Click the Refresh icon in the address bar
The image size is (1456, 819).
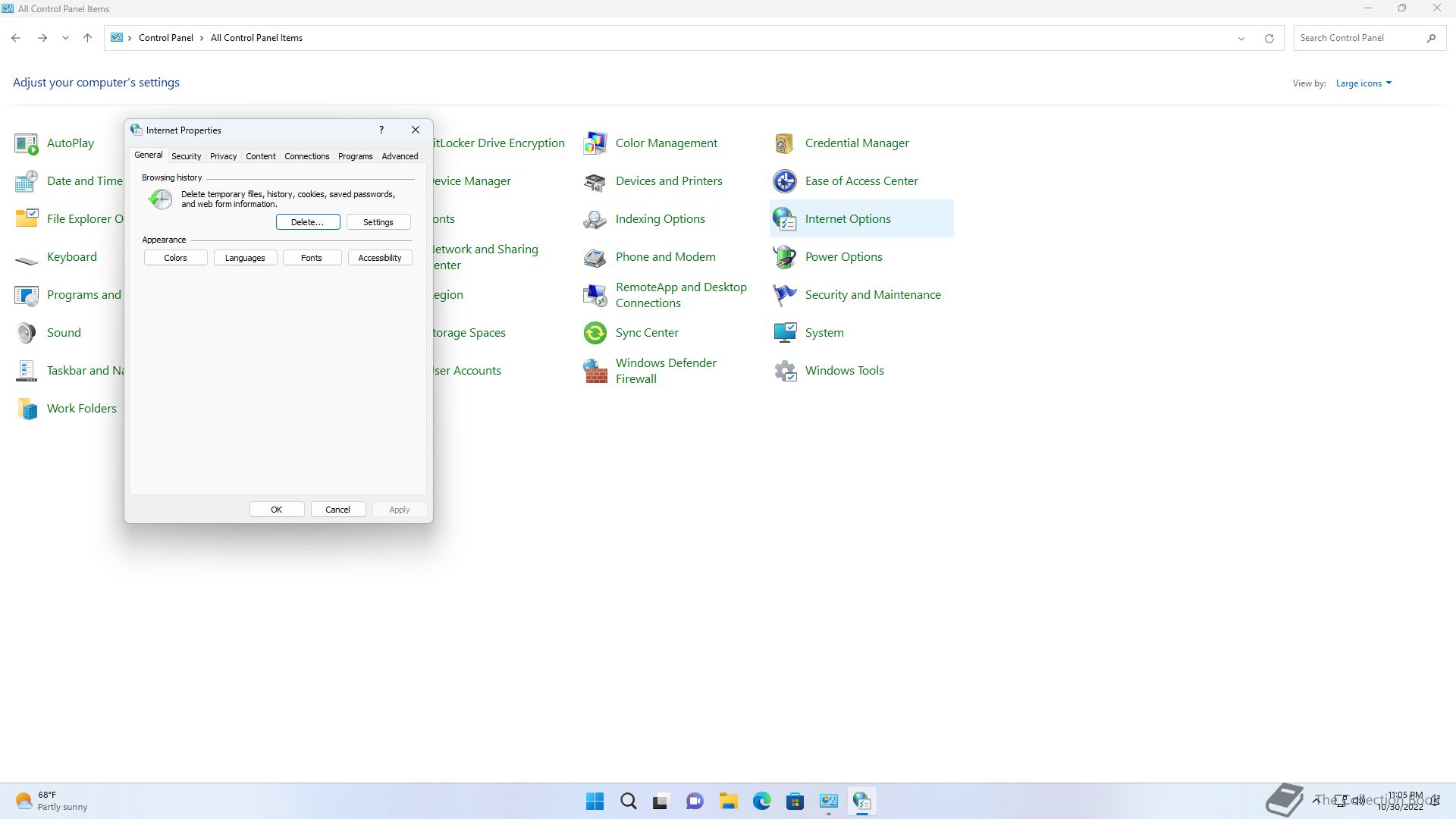(1269, 38)
